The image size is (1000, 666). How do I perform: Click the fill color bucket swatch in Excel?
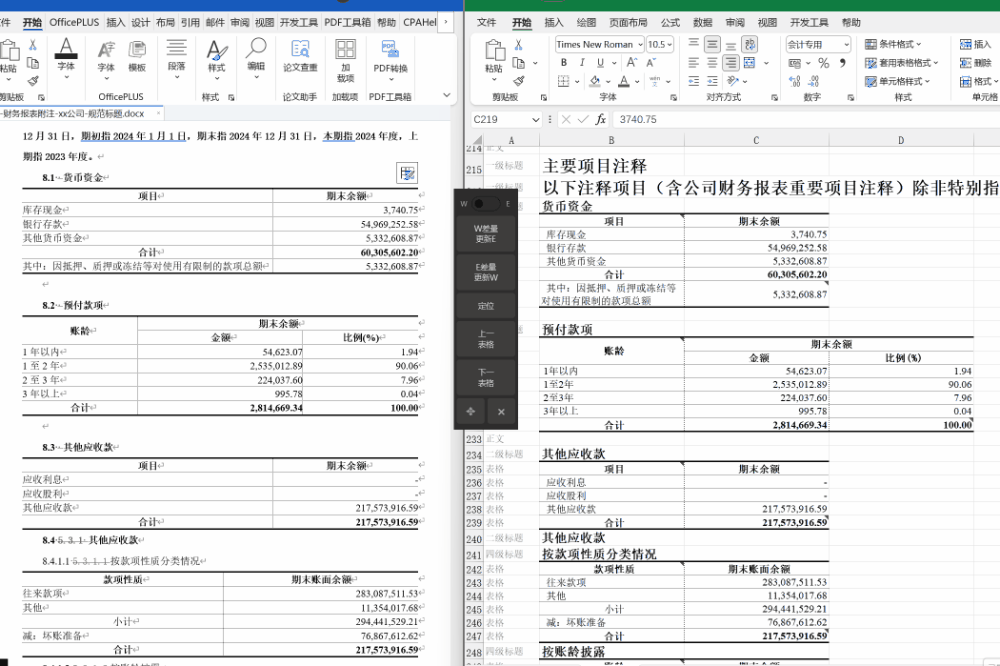[595, 81]
